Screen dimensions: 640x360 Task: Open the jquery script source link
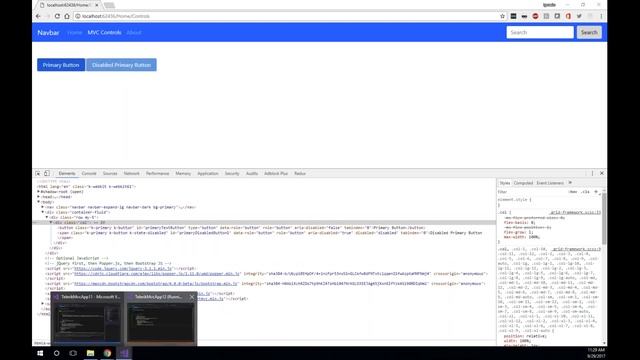tap(123, 269)
